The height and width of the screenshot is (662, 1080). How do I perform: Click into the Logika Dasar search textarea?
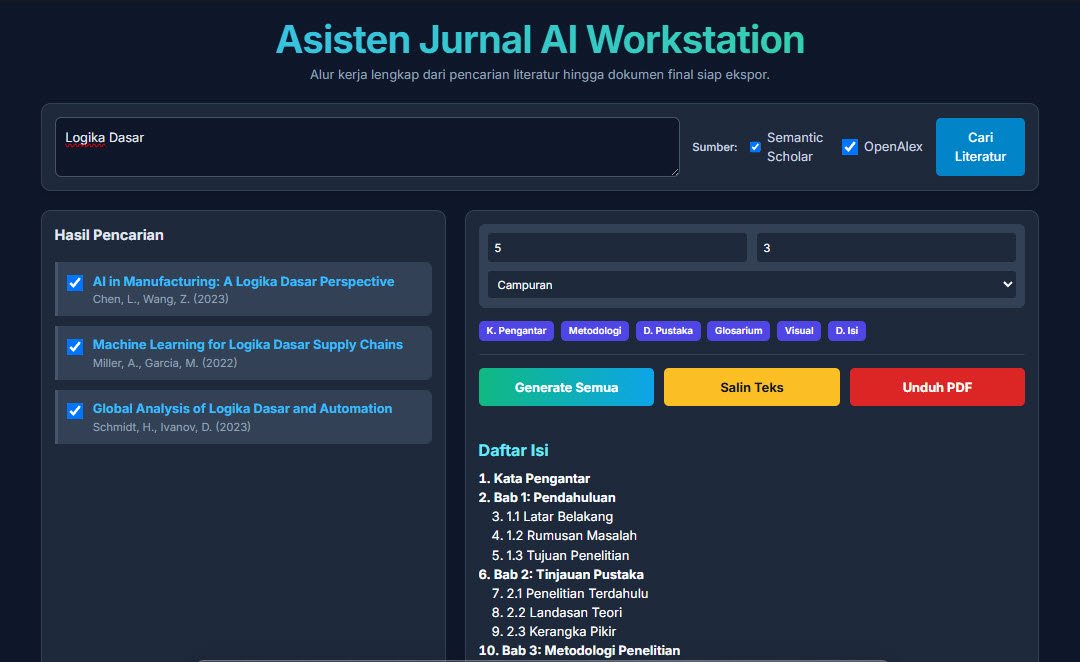coord(367,147)
